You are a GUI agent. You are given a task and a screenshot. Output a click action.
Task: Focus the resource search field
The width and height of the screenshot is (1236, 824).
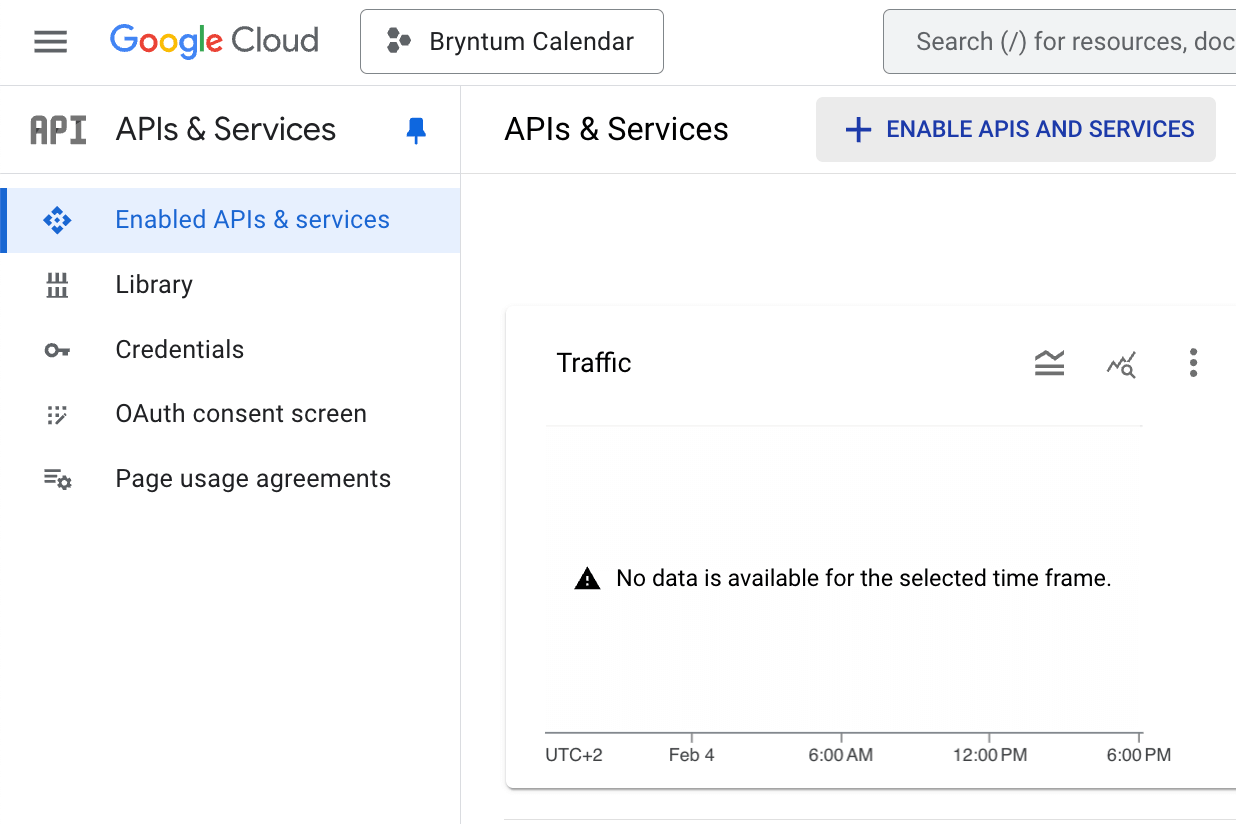pyautogui.click(x=1060, y=41)
